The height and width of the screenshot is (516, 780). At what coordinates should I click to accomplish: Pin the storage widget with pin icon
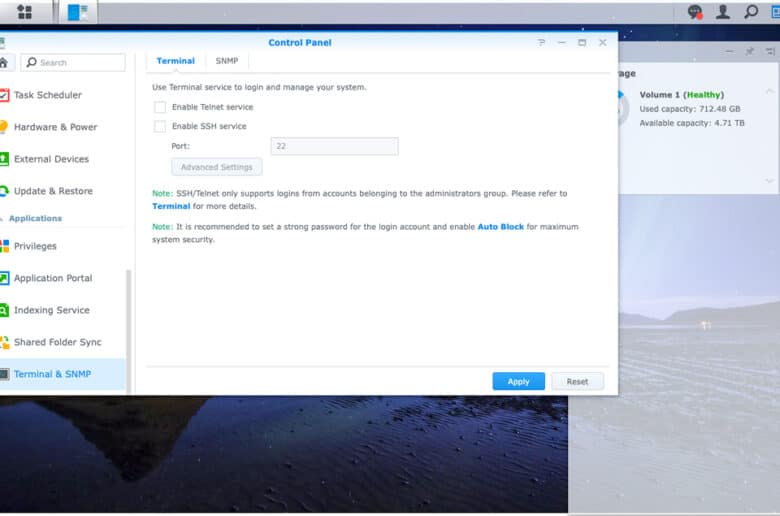(x=750, y=51)
